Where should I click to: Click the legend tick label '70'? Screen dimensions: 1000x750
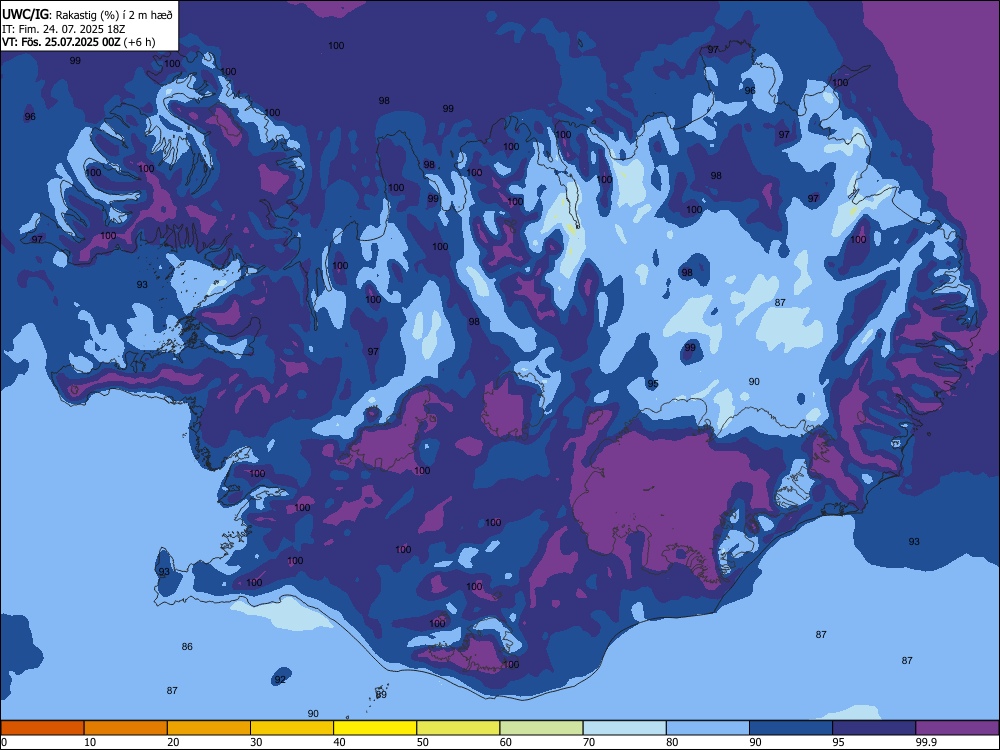click(589, 742)
